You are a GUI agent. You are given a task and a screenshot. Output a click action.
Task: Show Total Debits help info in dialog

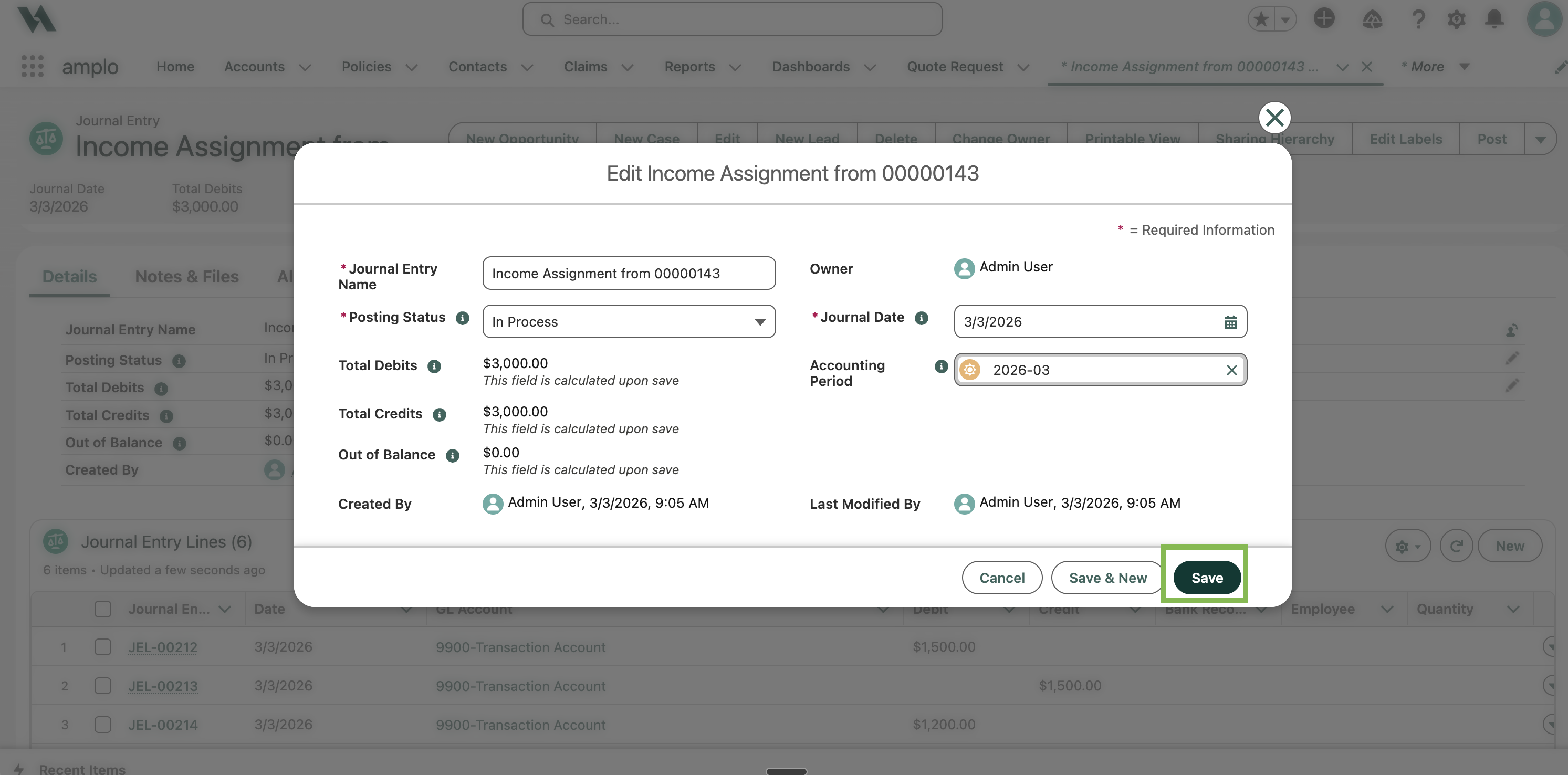click(x=434, y=366)
